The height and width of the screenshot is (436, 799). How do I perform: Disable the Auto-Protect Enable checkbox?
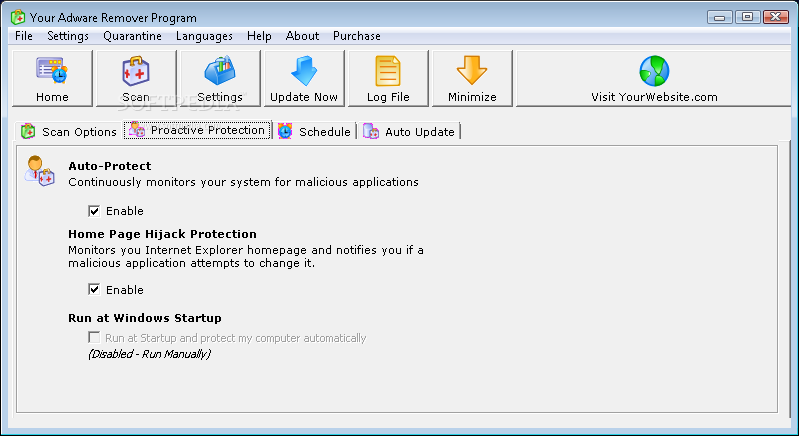pyautogui.click(x=94, y=211)
